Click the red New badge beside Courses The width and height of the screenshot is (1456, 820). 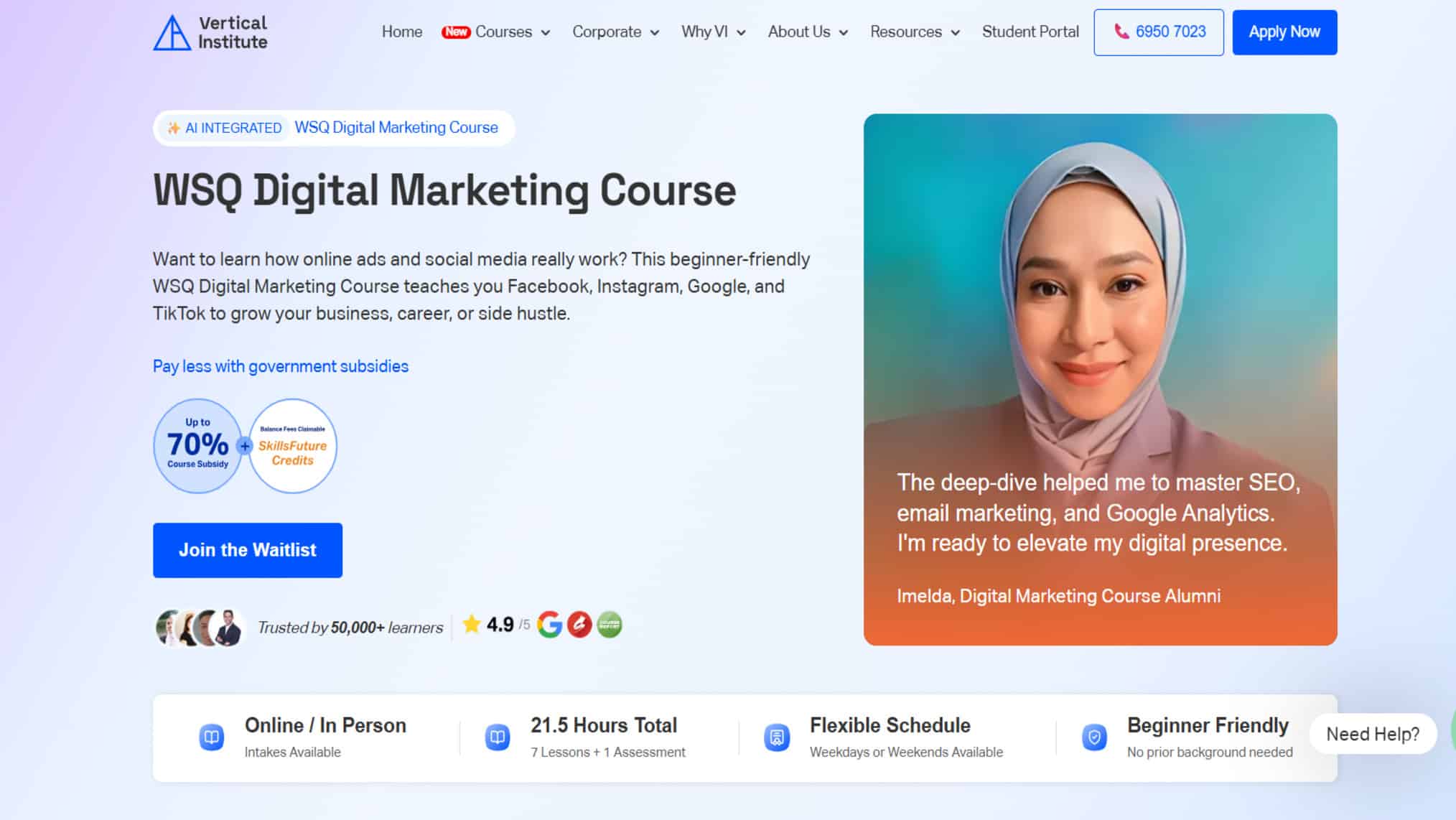[x=456, y=32]
